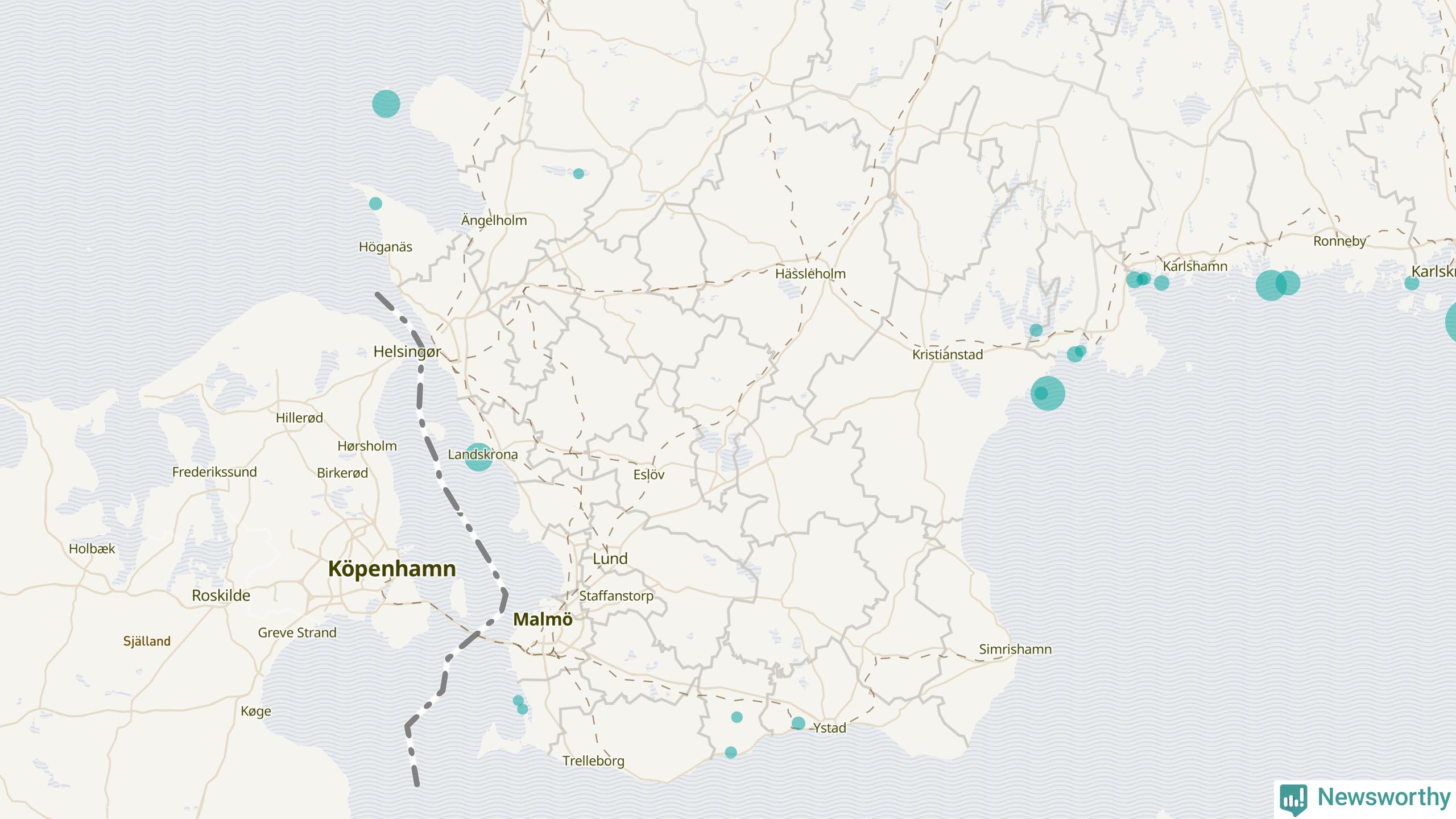Click the Ängelholm label
The width and height of the screenshot is (1456, 819).
tap(494, 220)
